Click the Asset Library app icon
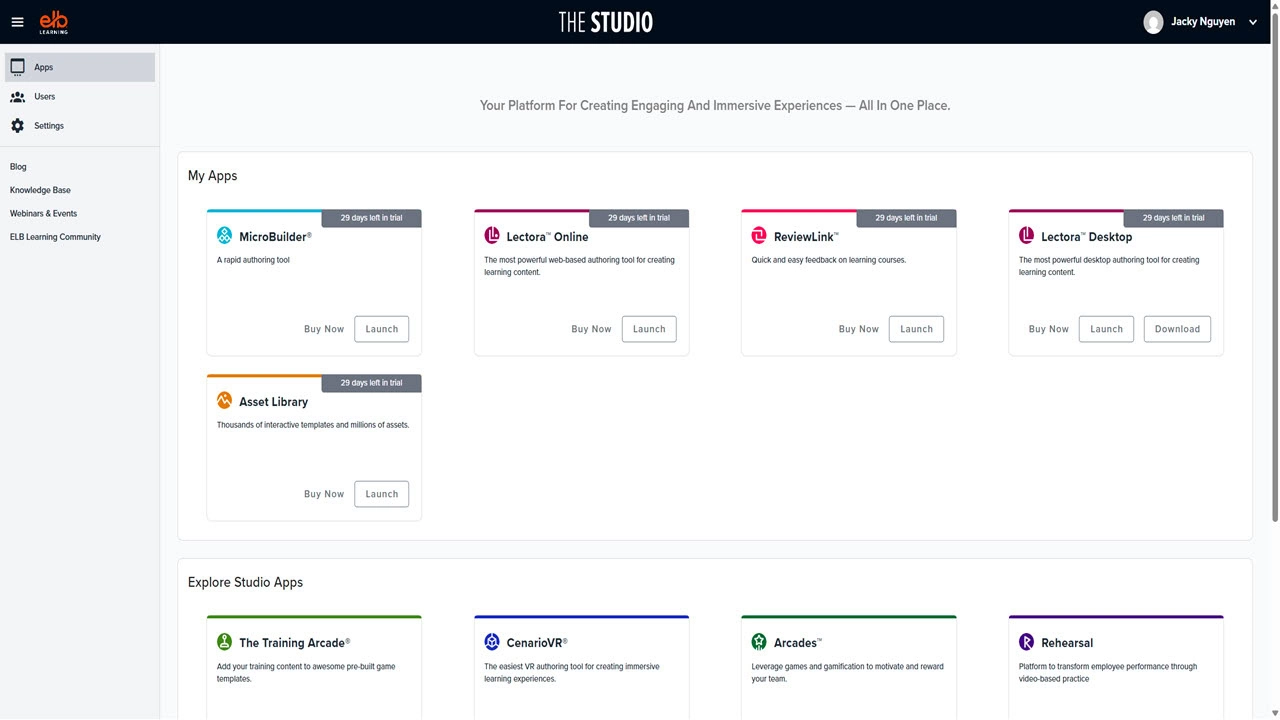Screen dimensions: 1280x720 click(x=224, y=401)
